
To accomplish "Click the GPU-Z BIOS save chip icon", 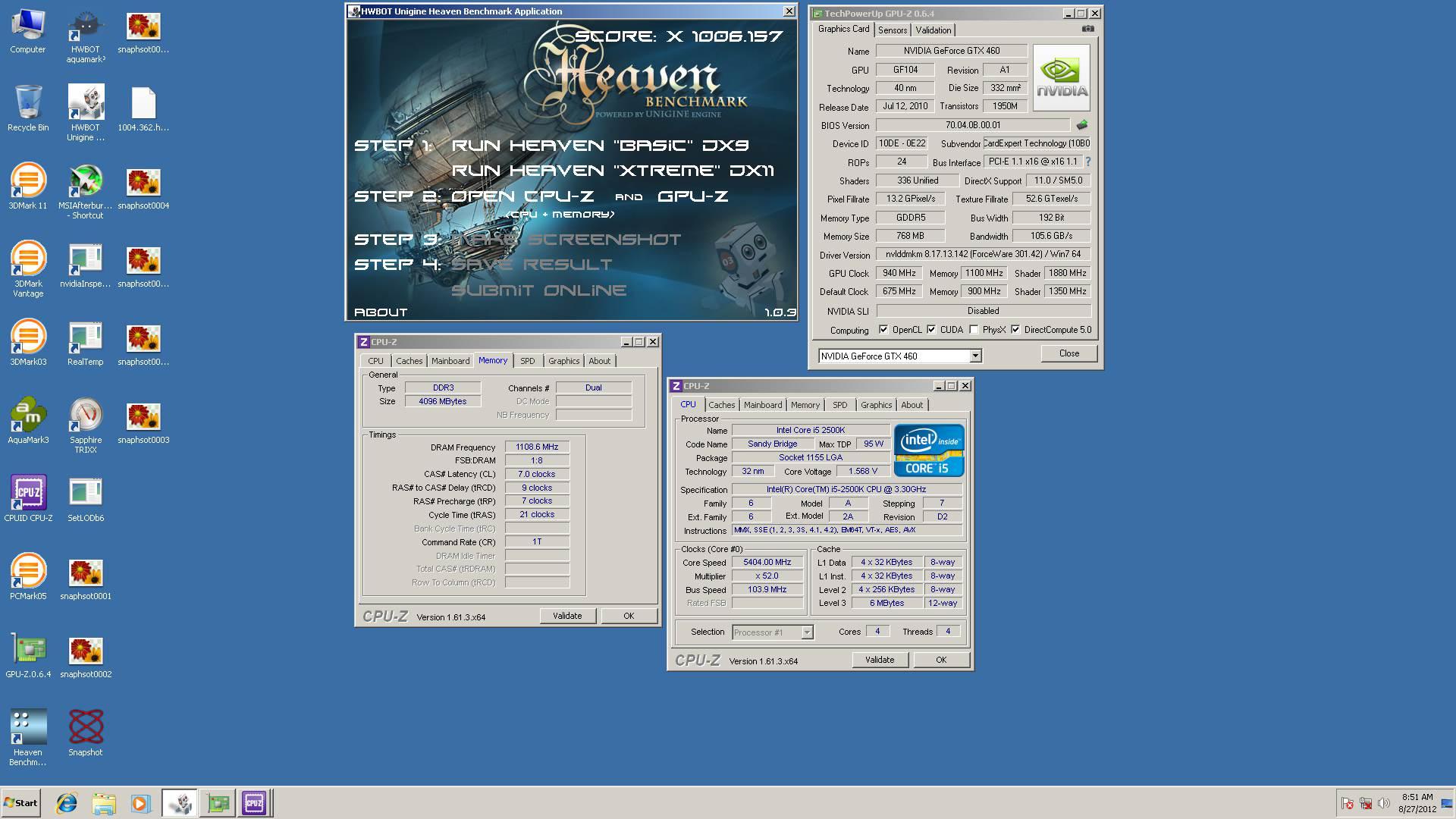I will [1081, 124].
